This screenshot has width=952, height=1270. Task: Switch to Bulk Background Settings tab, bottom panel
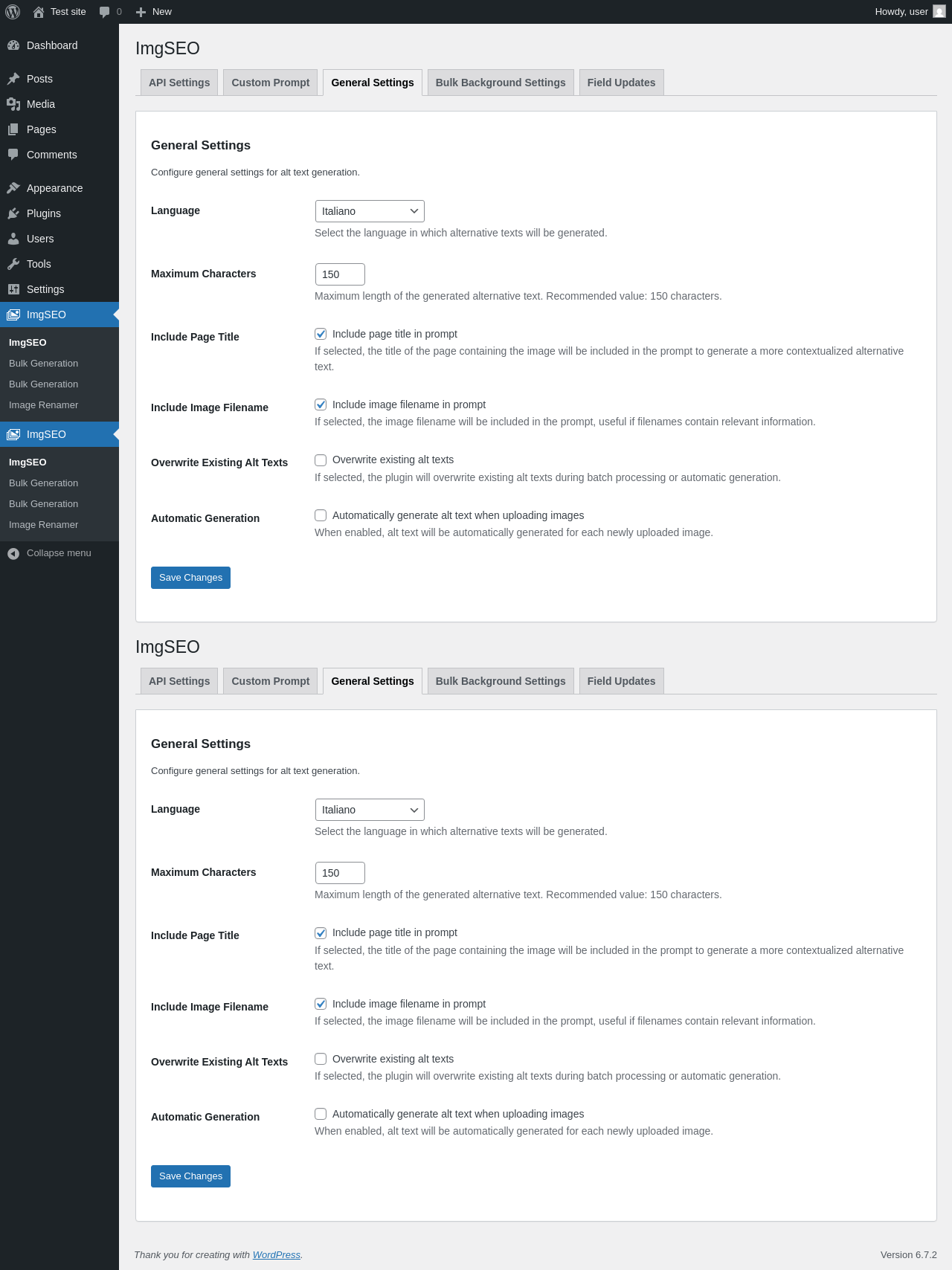click(x=501, y=681)
